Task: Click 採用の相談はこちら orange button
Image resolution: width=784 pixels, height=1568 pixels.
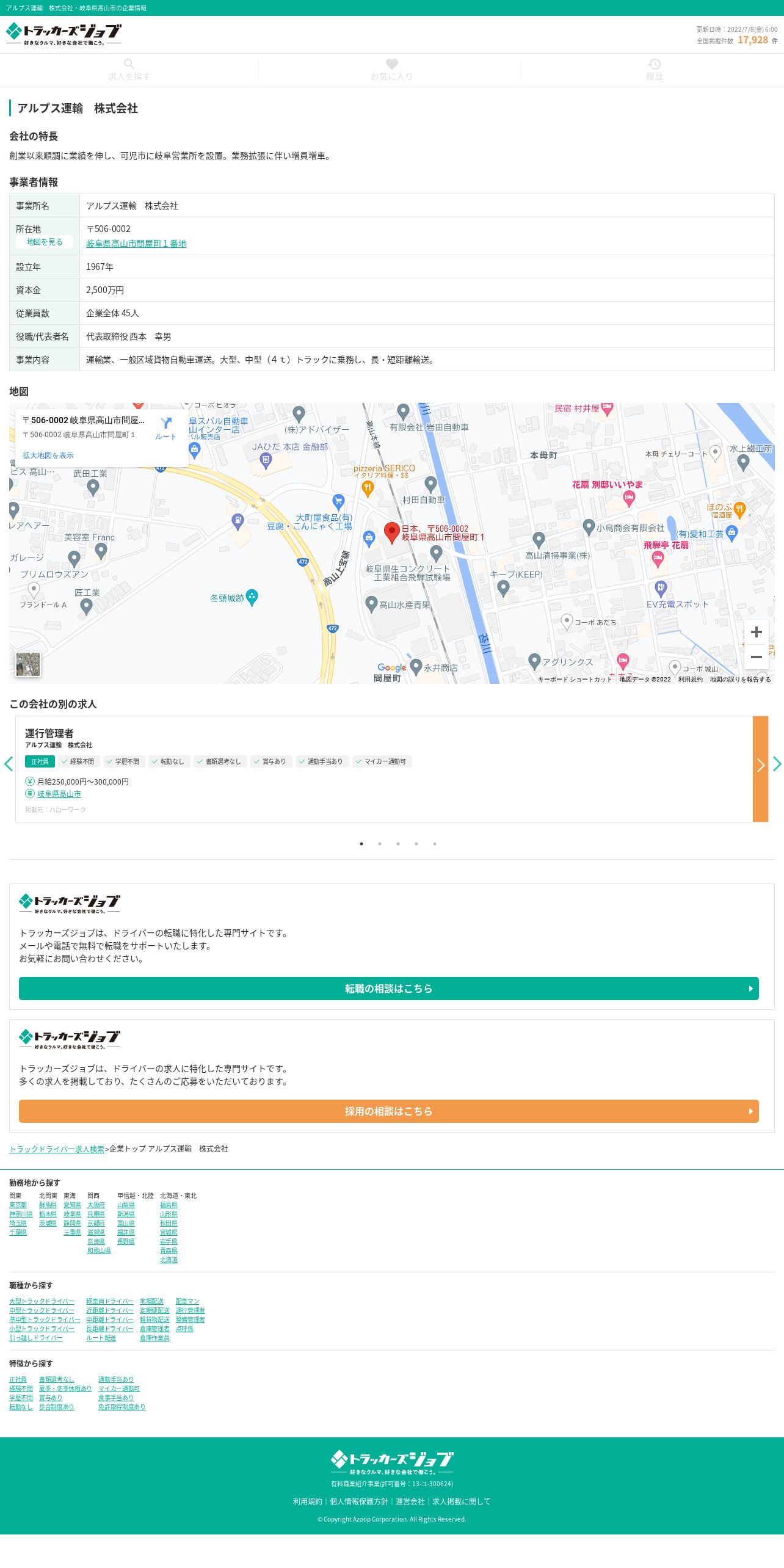Action: click(x=389, y=1111)
